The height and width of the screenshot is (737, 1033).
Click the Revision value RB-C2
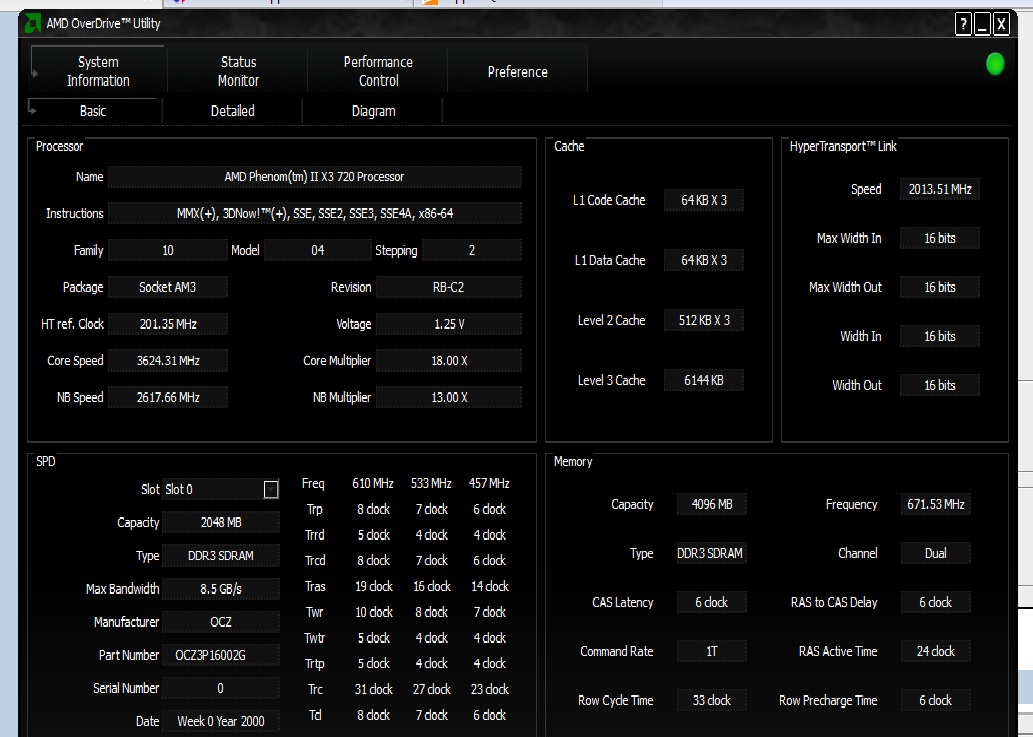click(x=449, y=287)
